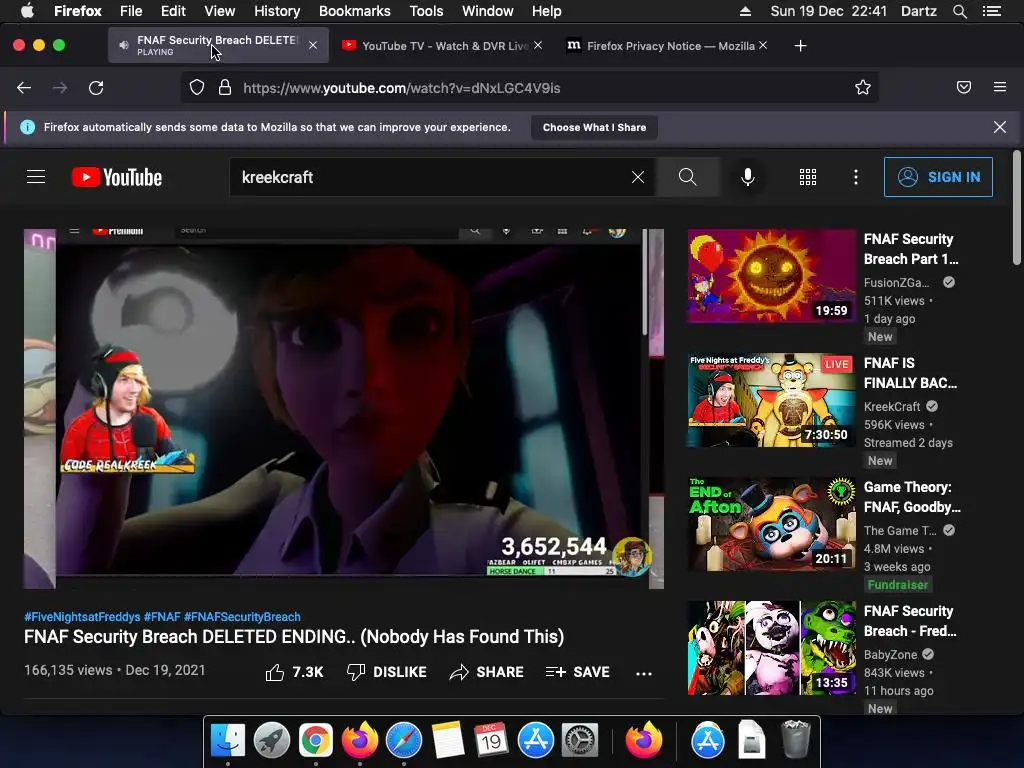This screenshot has width=1024, height=768.
Task: Open the Window menu
Action: coord(487,11)
